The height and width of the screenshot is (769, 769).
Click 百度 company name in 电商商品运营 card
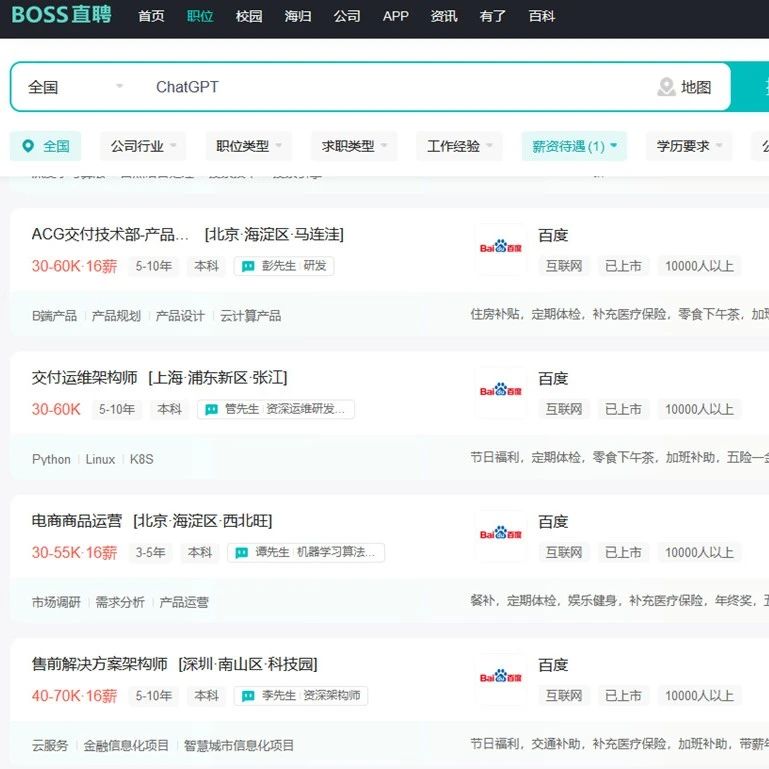click(x=553, y=522)
